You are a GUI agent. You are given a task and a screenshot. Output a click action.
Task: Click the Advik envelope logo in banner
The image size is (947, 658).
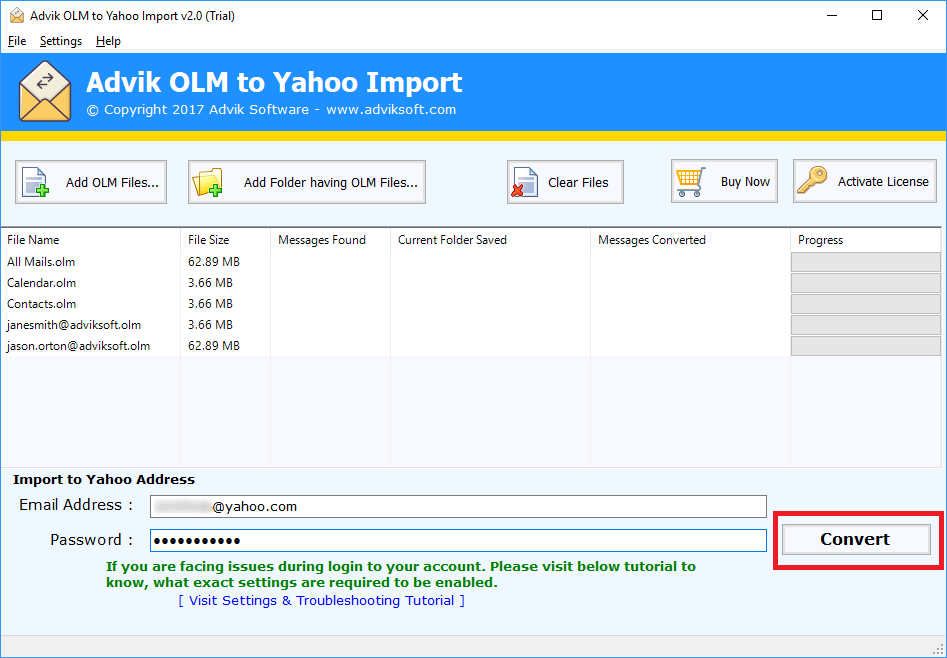coord(45,91)
